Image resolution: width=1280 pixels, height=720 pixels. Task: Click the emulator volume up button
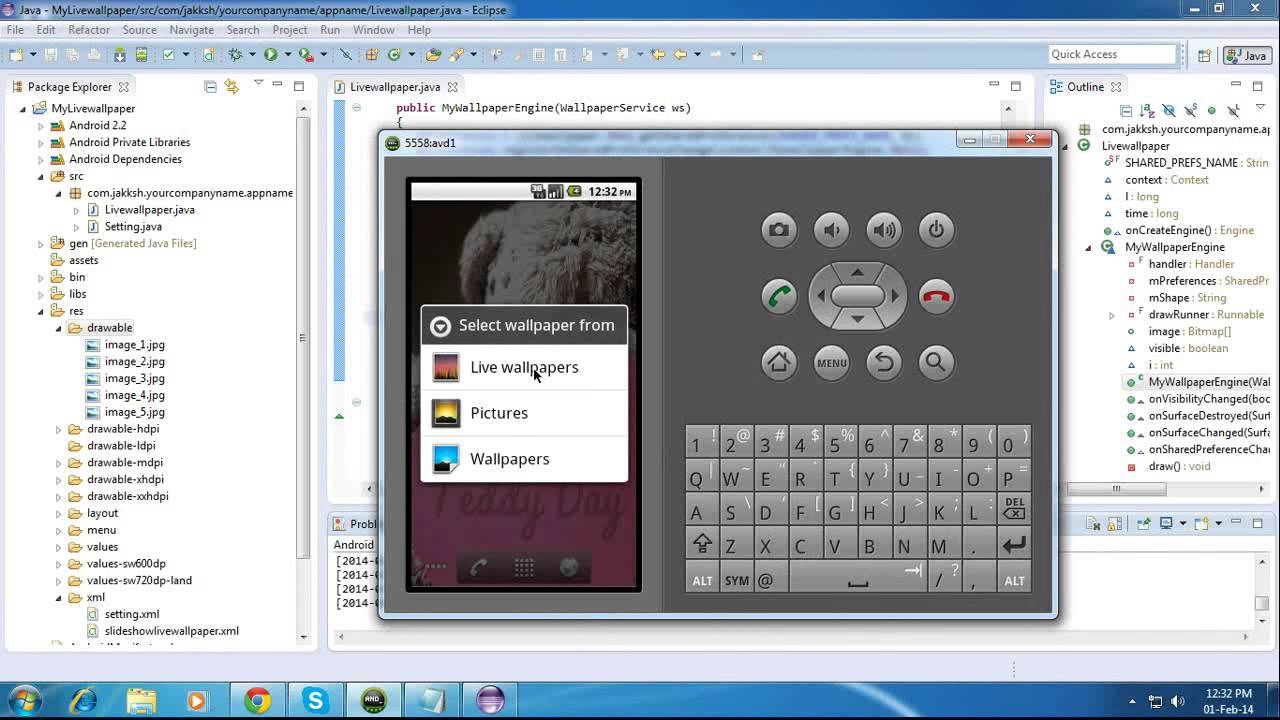coord(884,230)
